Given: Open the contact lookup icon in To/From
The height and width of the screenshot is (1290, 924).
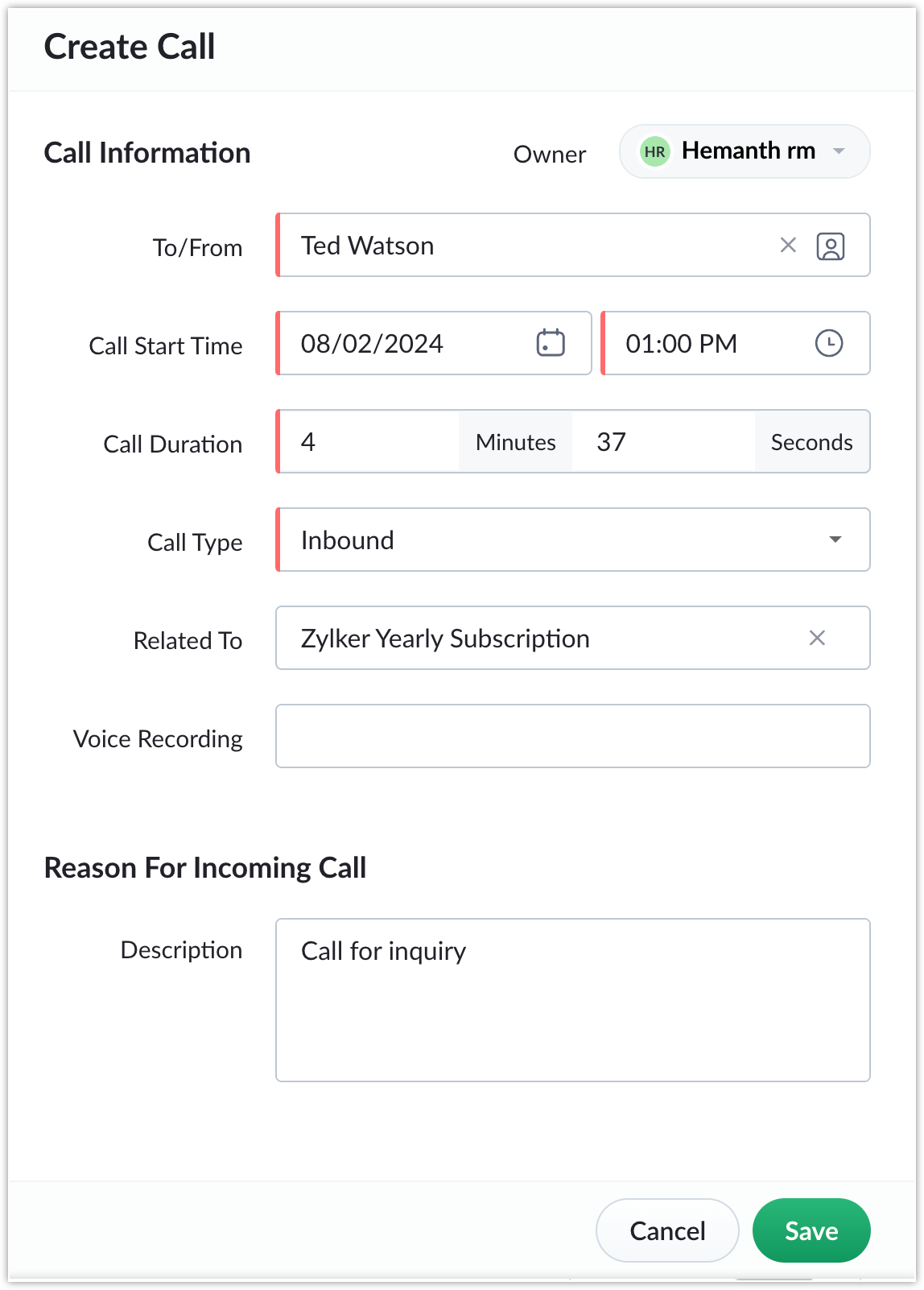Looking at the screenshot, I should pyautogui.click(x=830, y=246).
